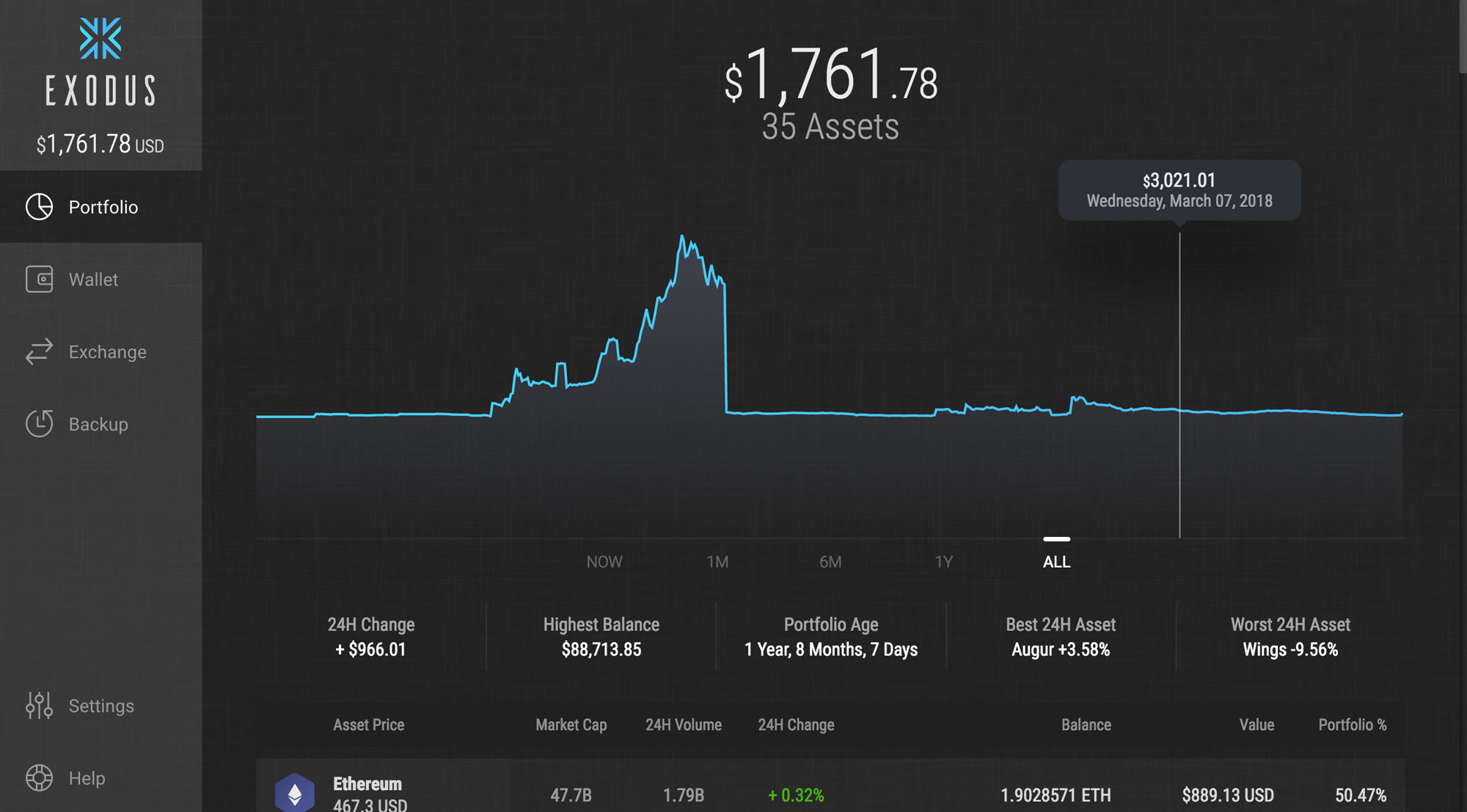Viewport: 1467px width, 812px height.
Task: Click the Portfolio Age stat
Action: tap(831, 637)
